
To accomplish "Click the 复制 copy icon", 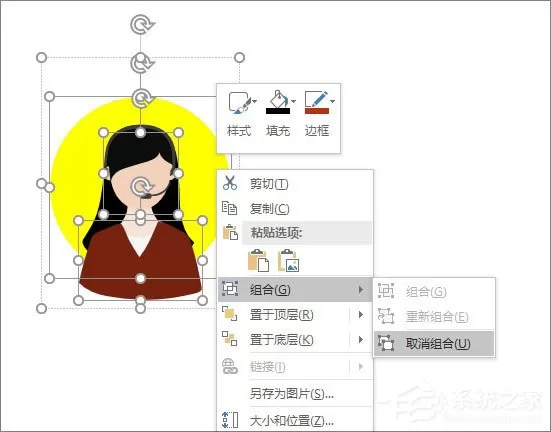I will [x=229, y=208].
